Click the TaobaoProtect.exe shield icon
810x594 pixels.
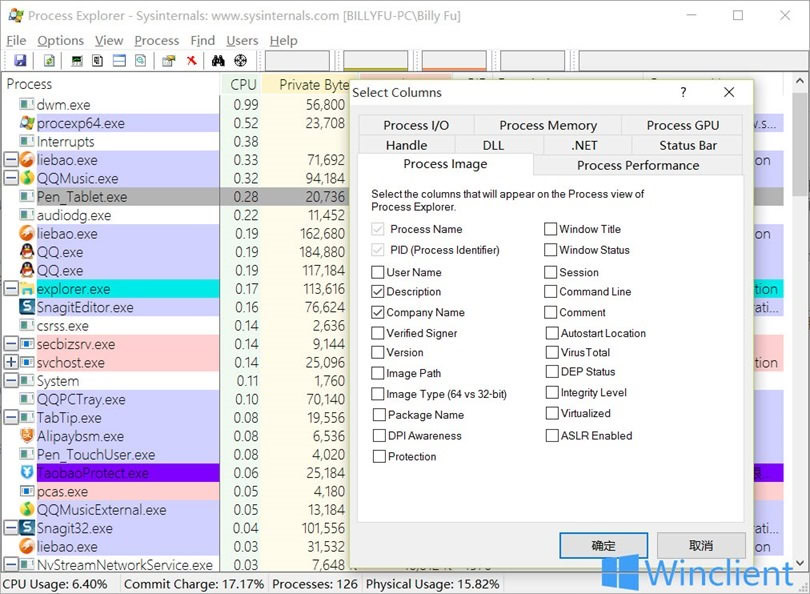click(x=27, y=472)
